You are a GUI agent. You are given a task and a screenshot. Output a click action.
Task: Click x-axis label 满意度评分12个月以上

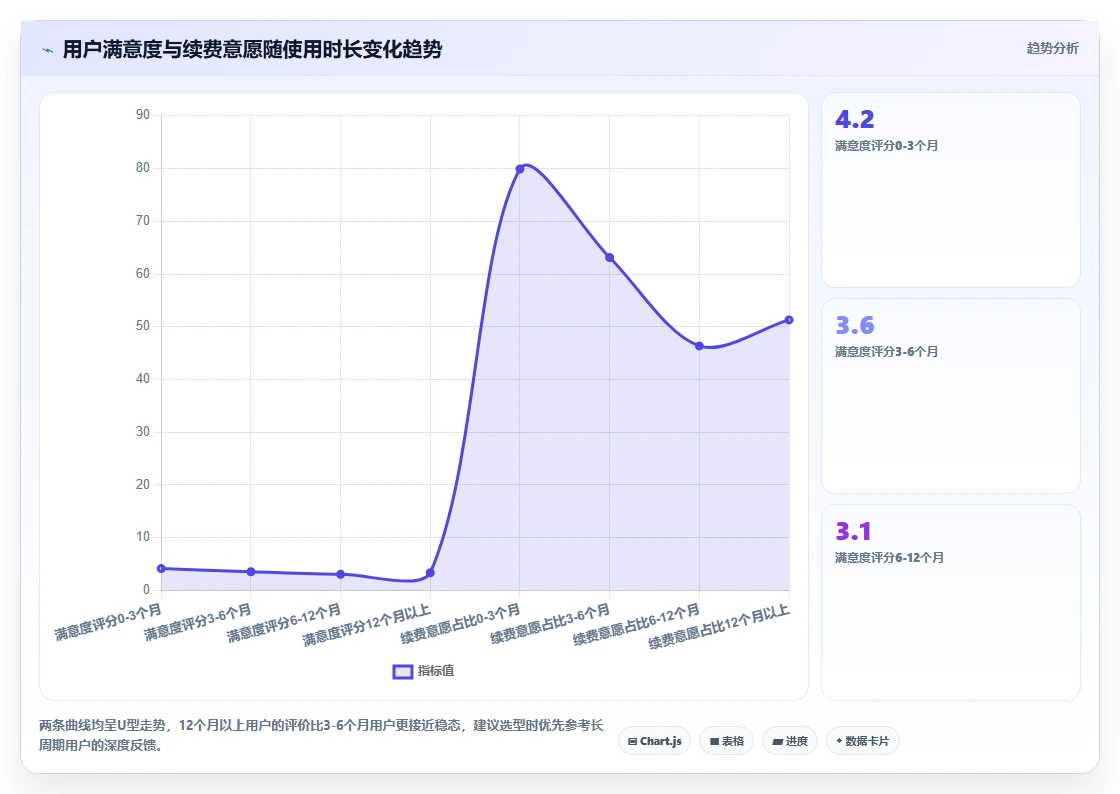pos(367,625)
